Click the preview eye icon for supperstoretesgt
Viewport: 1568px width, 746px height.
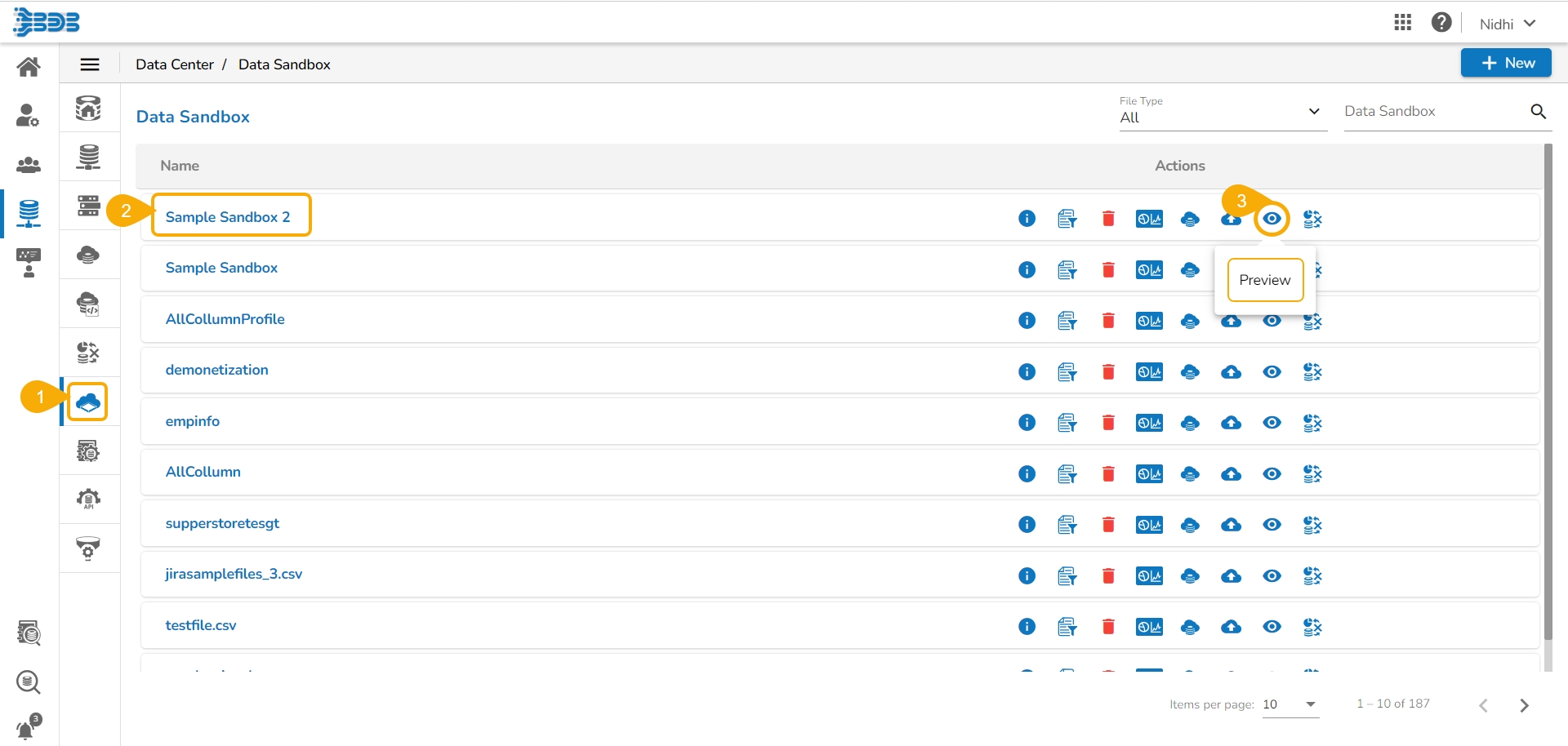(1272, 525)
